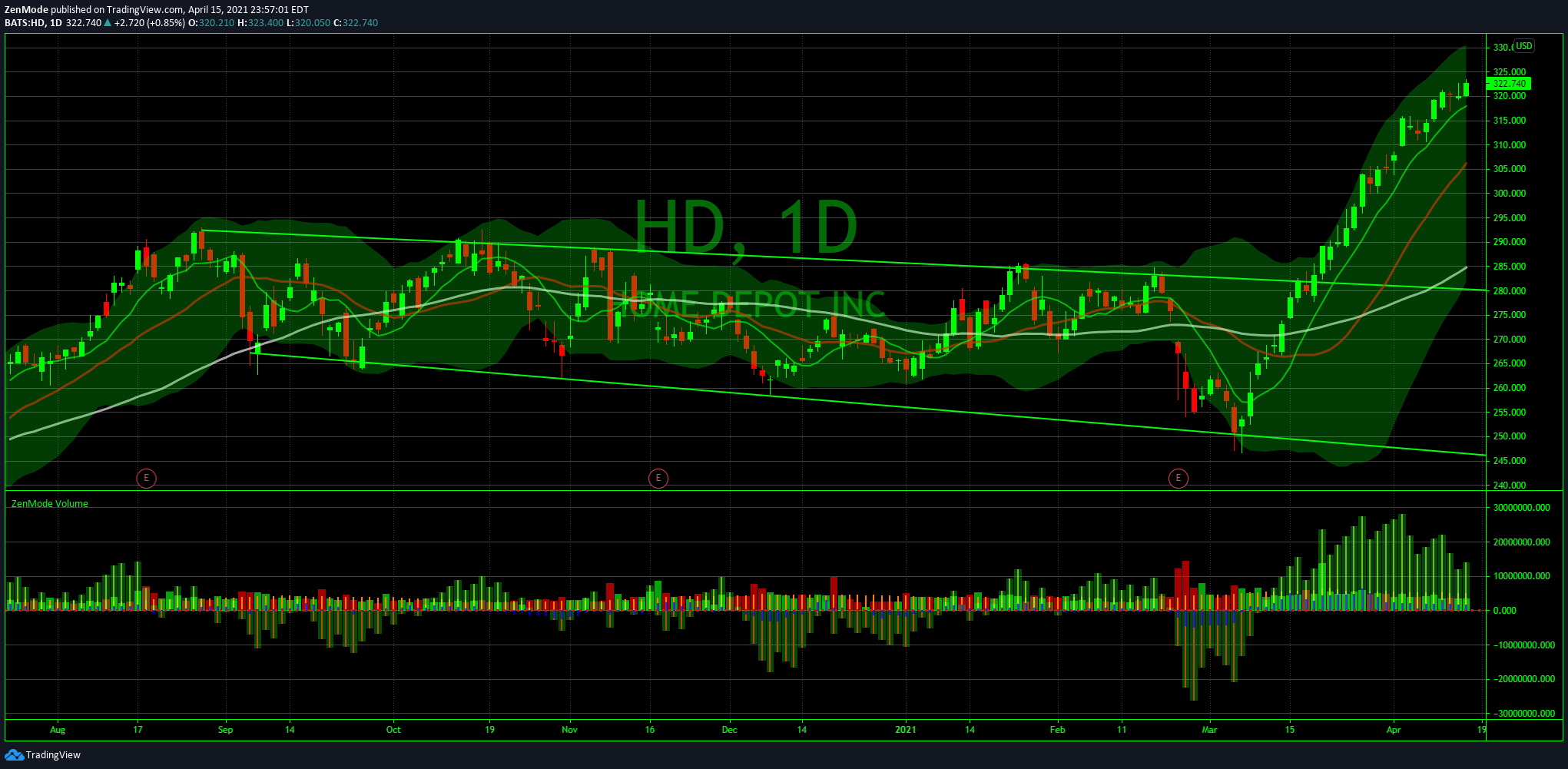The width and height of the screenshot is (1568, 769).
Task: Click the Oct label on time axis
Action: pos(393,730)
